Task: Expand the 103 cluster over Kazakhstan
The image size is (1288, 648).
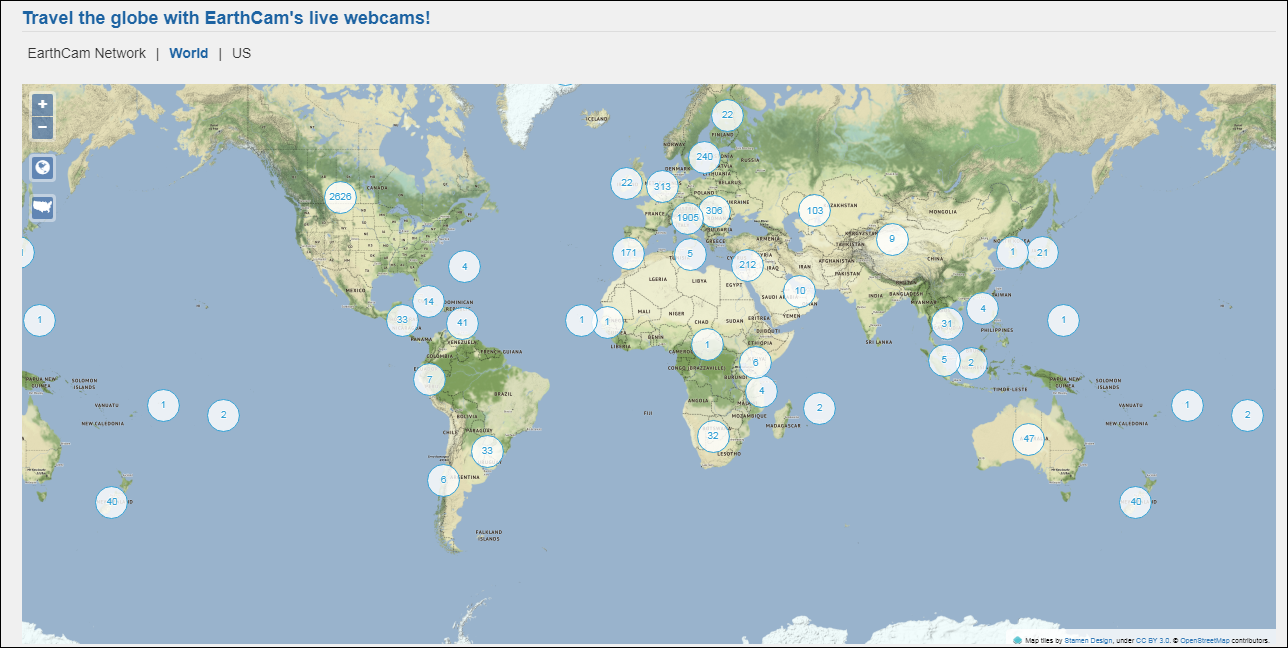Action: tap(814, 210)
